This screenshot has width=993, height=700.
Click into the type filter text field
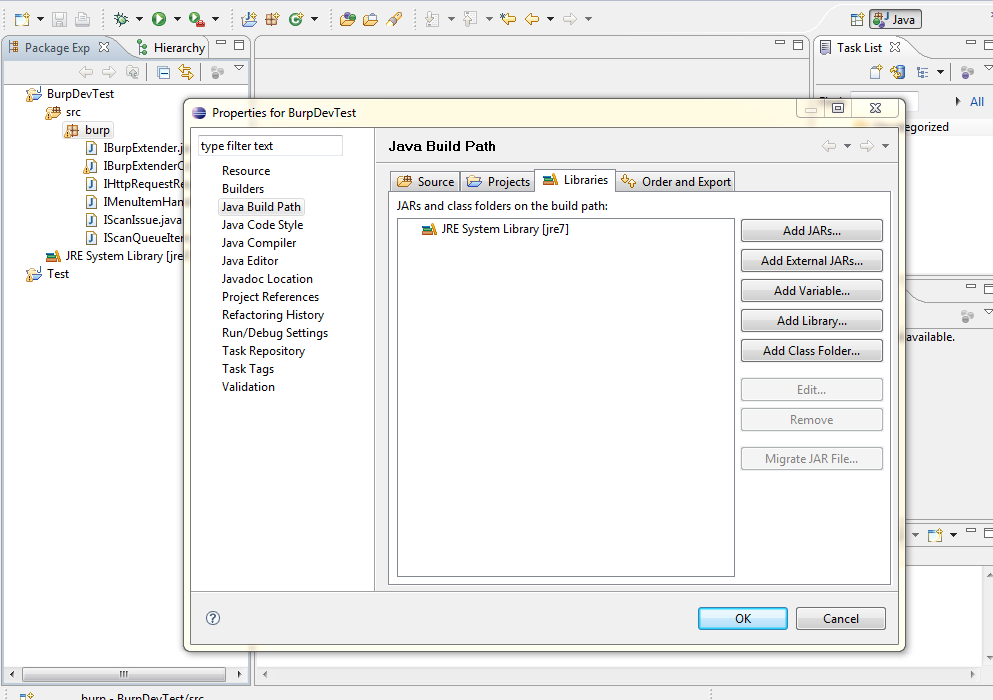point(270,146)
